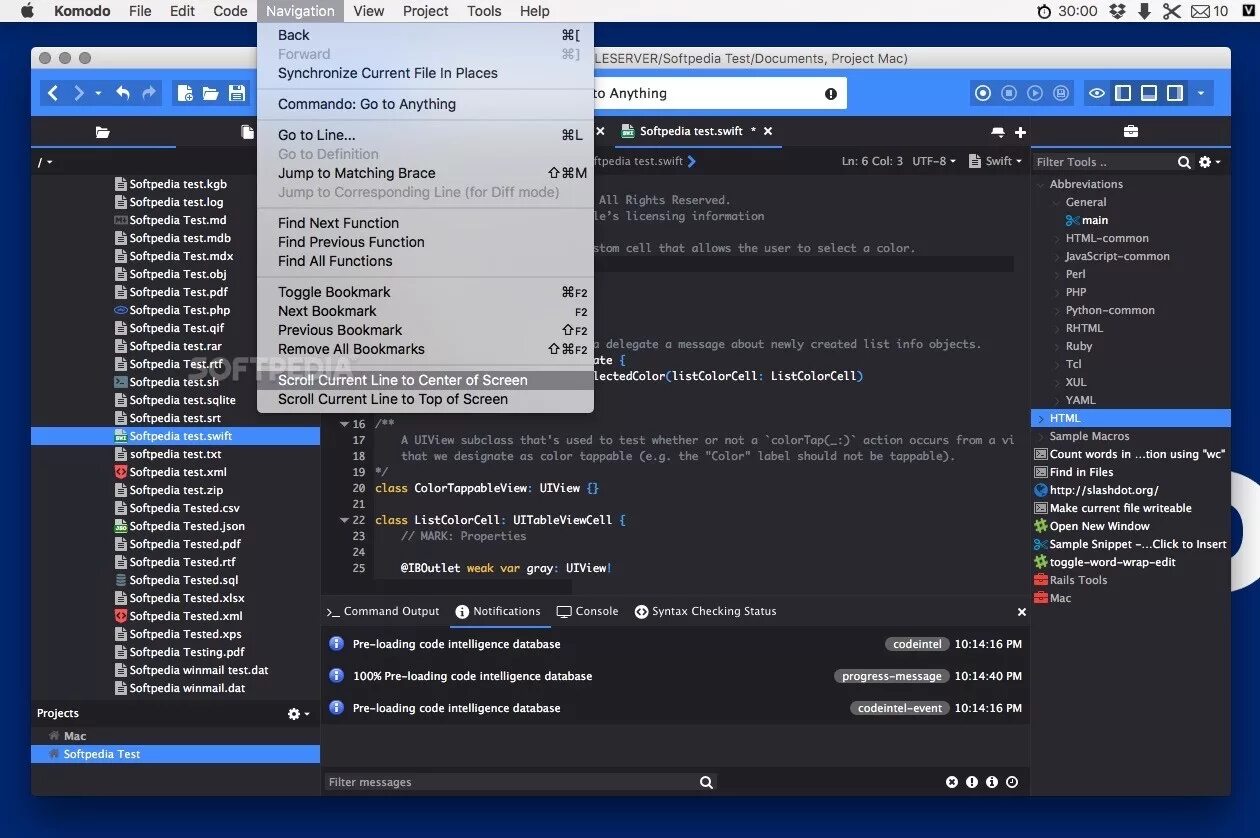The width and height of the screenshot is (1260, 838).
Task: Click the play last macro icon
Action: [1035, 93]
